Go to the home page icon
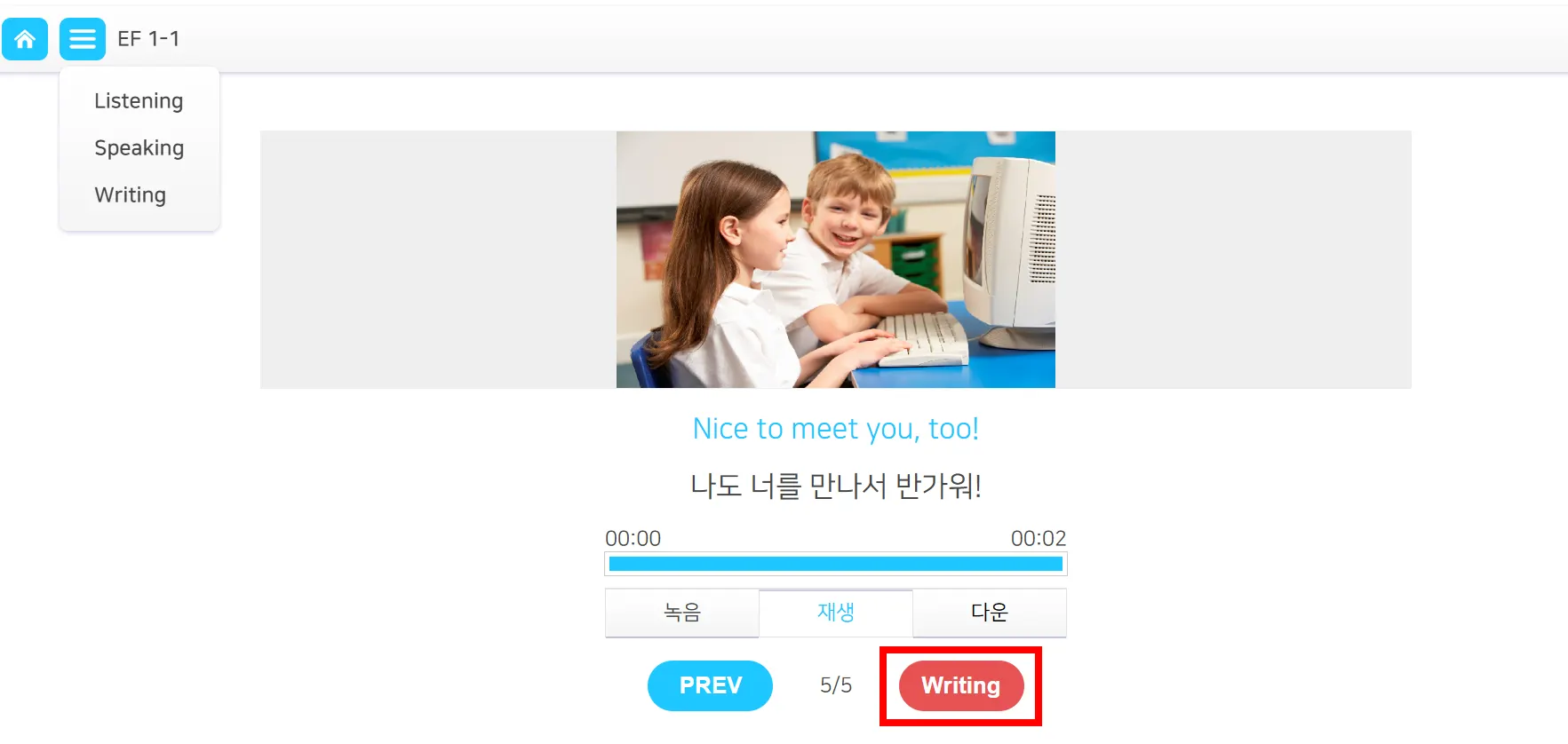The width and height of the screenshot is (1568, 744). click(x=25, y=39)
